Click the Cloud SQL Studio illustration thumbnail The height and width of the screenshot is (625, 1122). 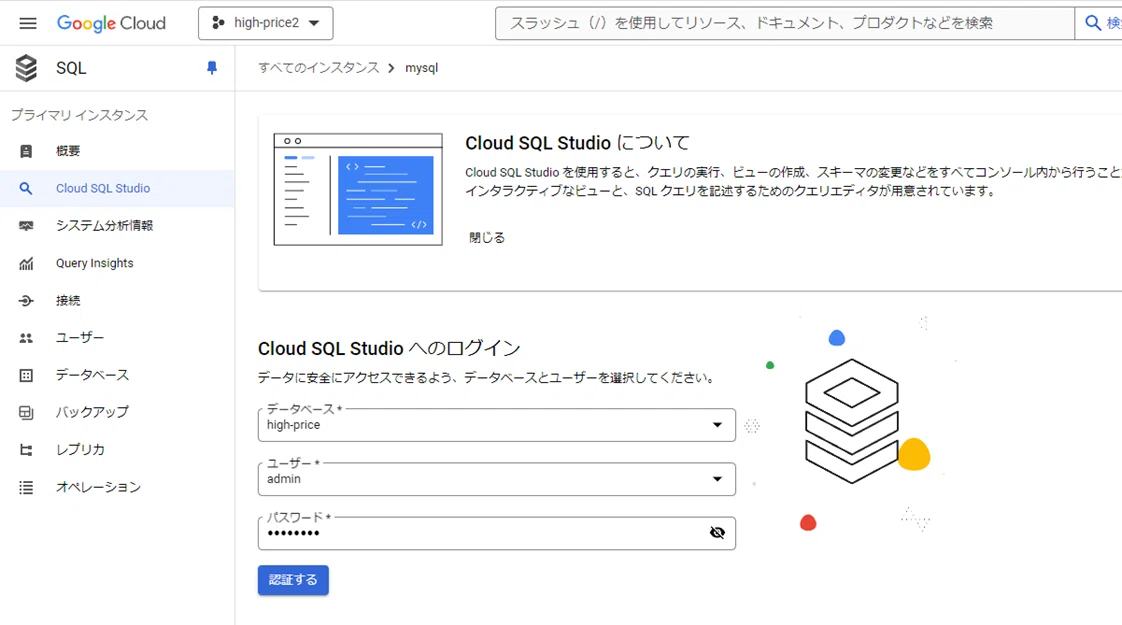pos(358,189)
